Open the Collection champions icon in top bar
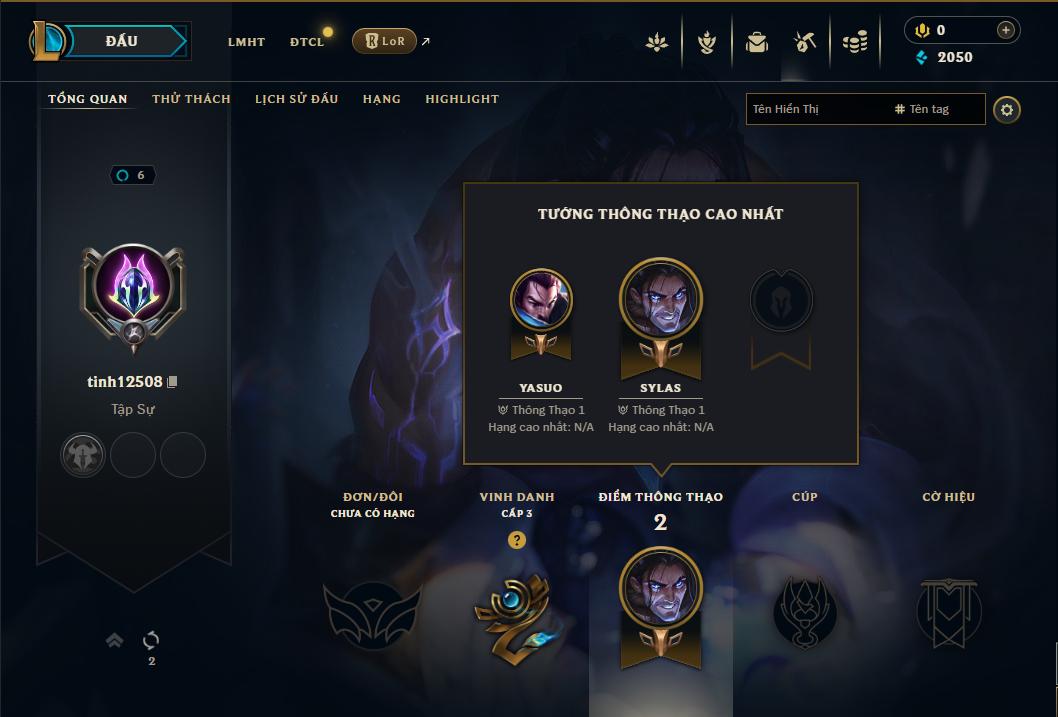This screenshot has height=717, width=1058. click(x=657, y=42)
